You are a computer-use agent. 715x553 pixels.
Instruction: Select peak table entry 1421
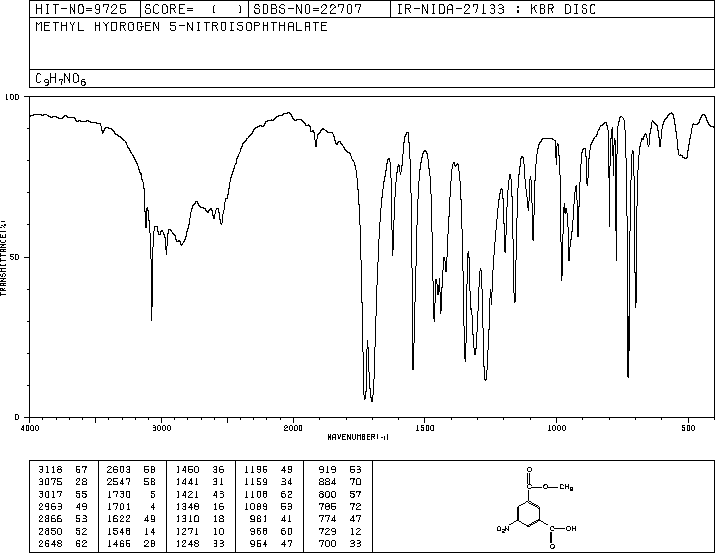pos(200,494)
